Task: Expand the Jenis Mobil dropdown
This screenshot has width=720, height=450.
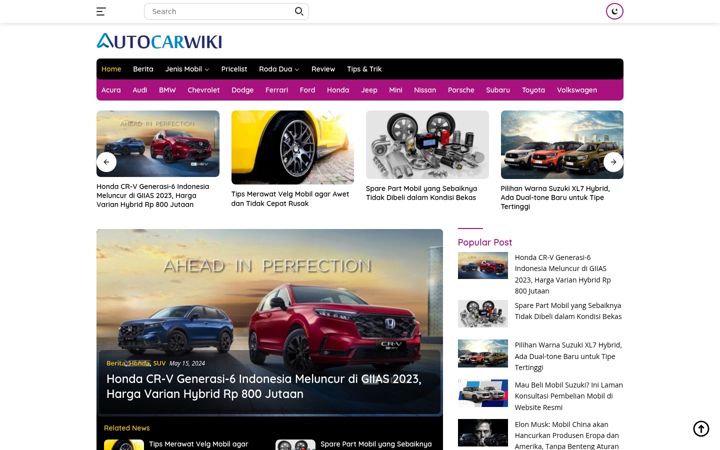Action: point(187,69)
